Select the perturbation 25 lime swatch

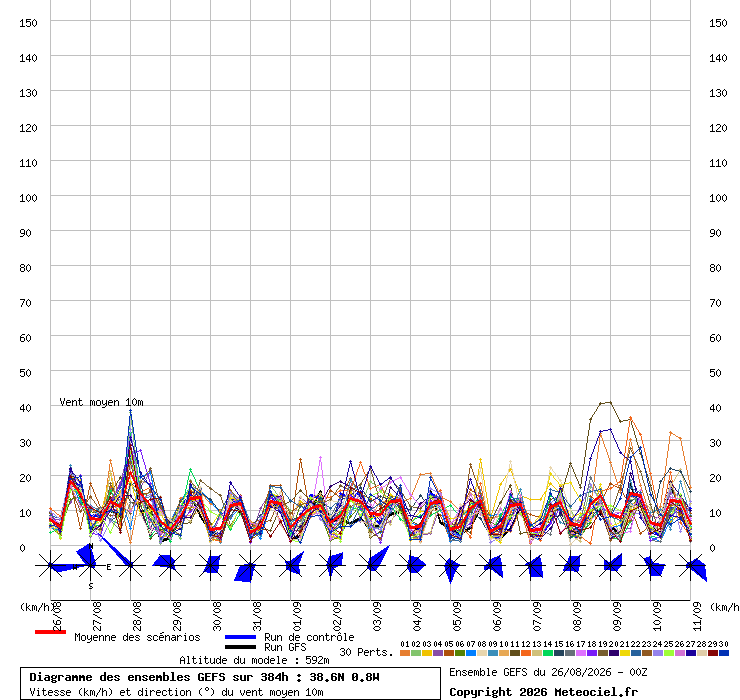click(669, 653)
